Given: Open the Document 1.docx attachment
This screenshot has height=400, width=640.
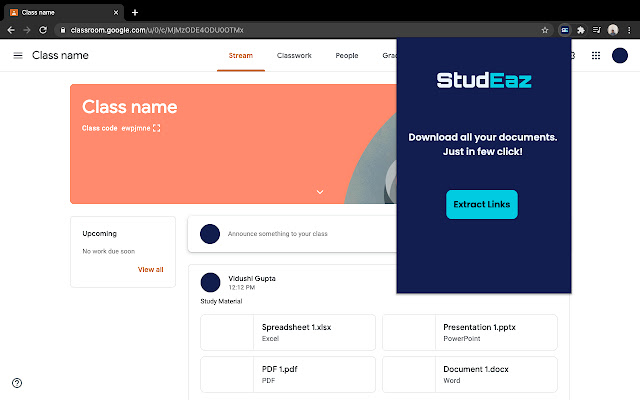Looking at the screenshot, I should 470,374.
